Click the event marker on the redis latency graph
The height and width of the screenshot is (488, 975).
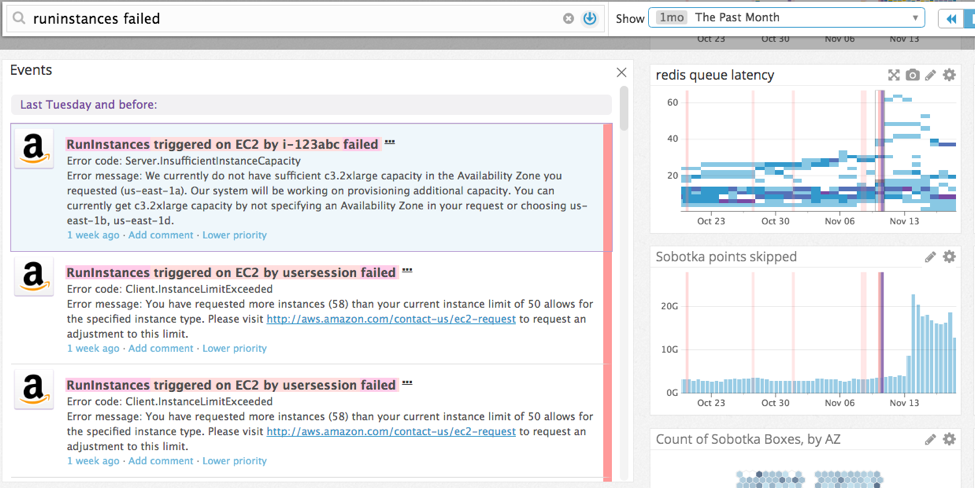click(880, 150)
